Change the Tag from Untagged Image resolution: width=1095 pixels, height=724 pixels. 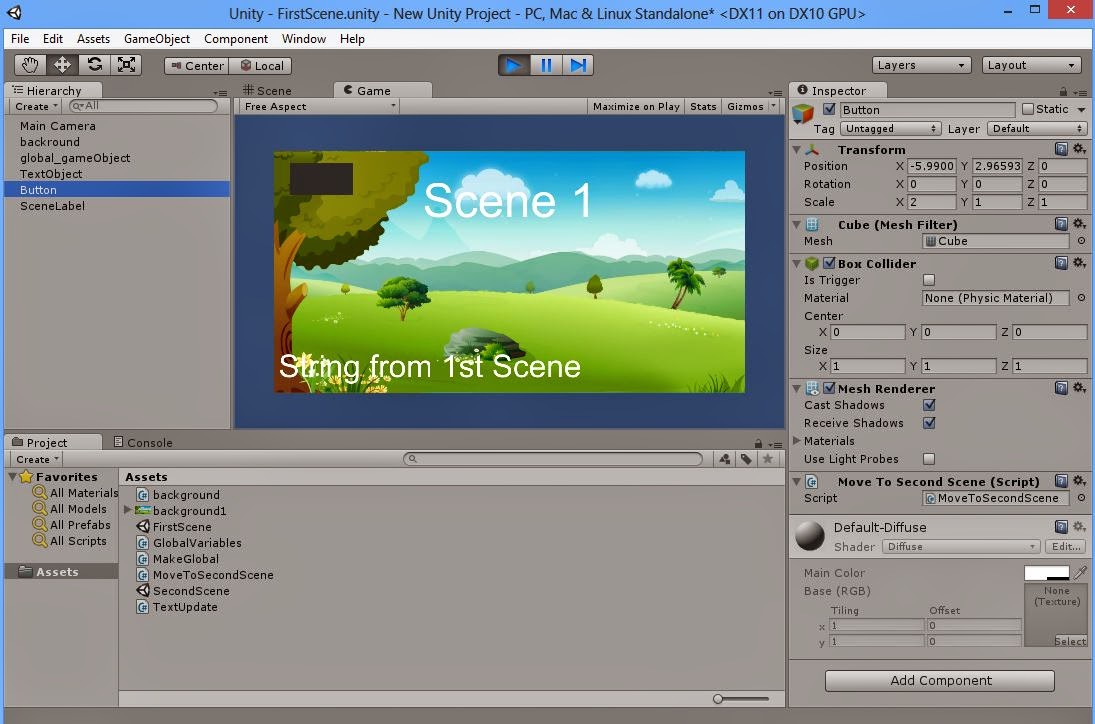pos(890,128)
